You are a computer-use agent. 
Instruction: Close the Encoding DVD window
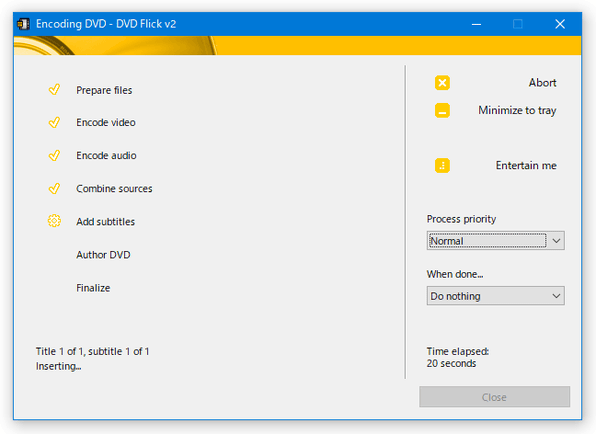click(560, 24)
